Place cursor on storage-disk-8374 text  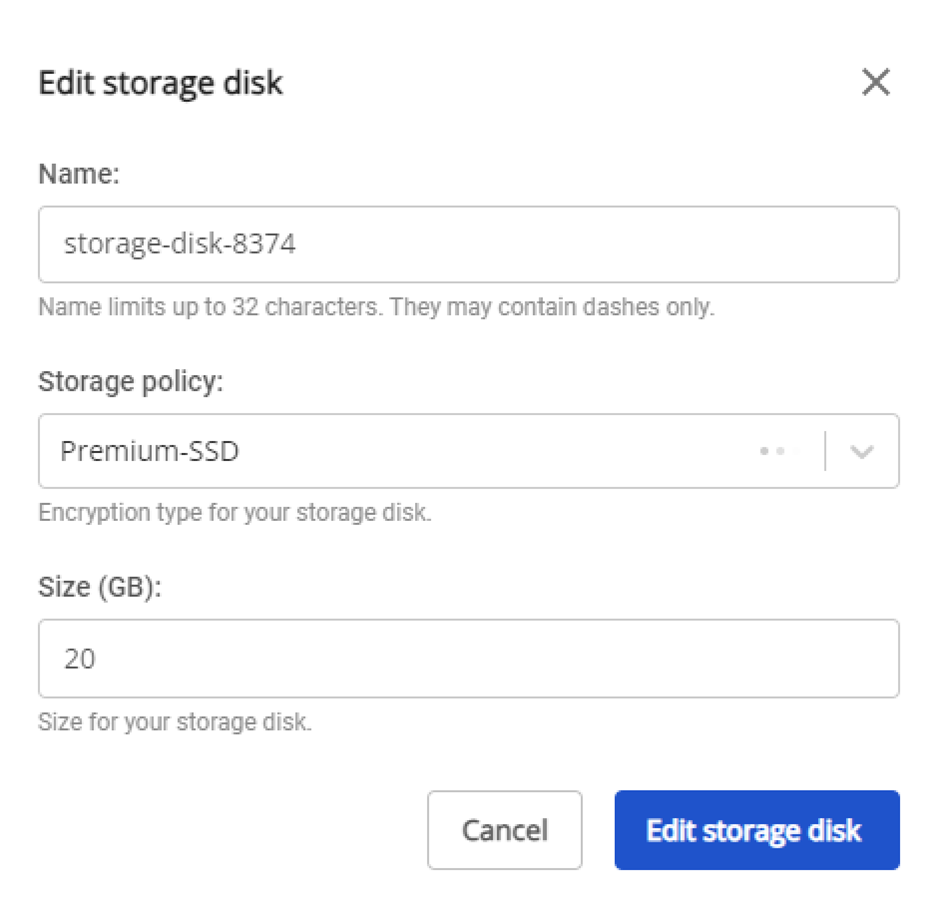180,245
